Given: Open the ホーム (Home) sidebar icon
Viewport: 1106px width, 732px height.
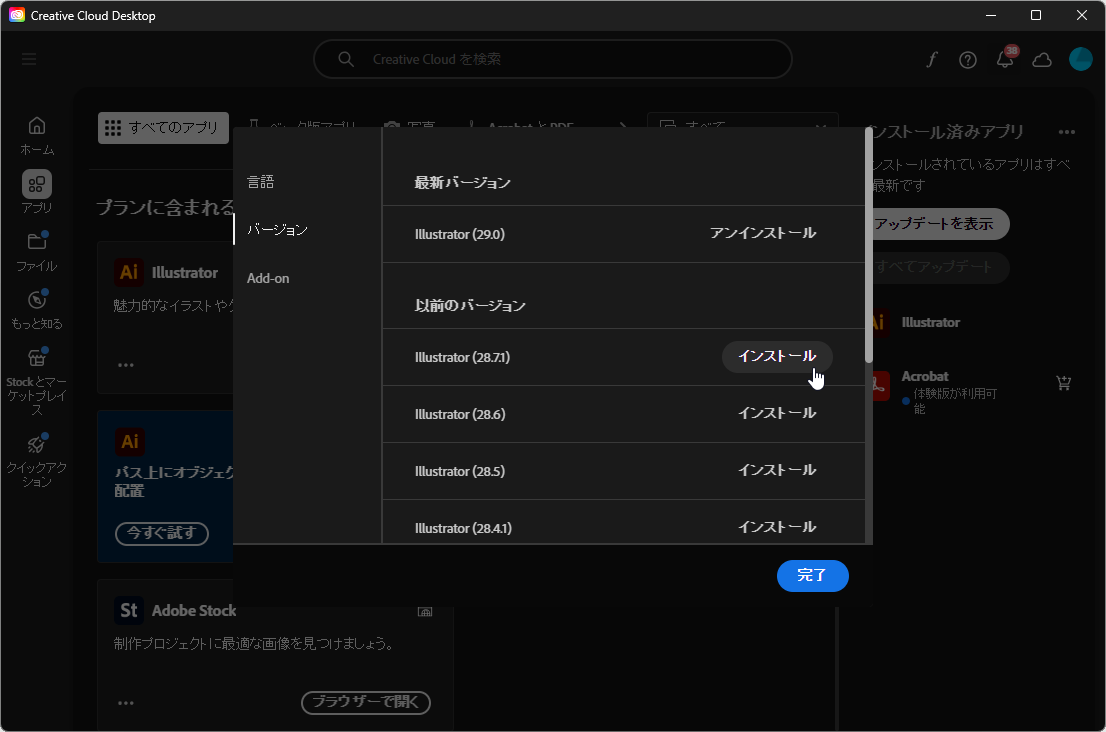Looking at the screenshot, I should point(36,135).
